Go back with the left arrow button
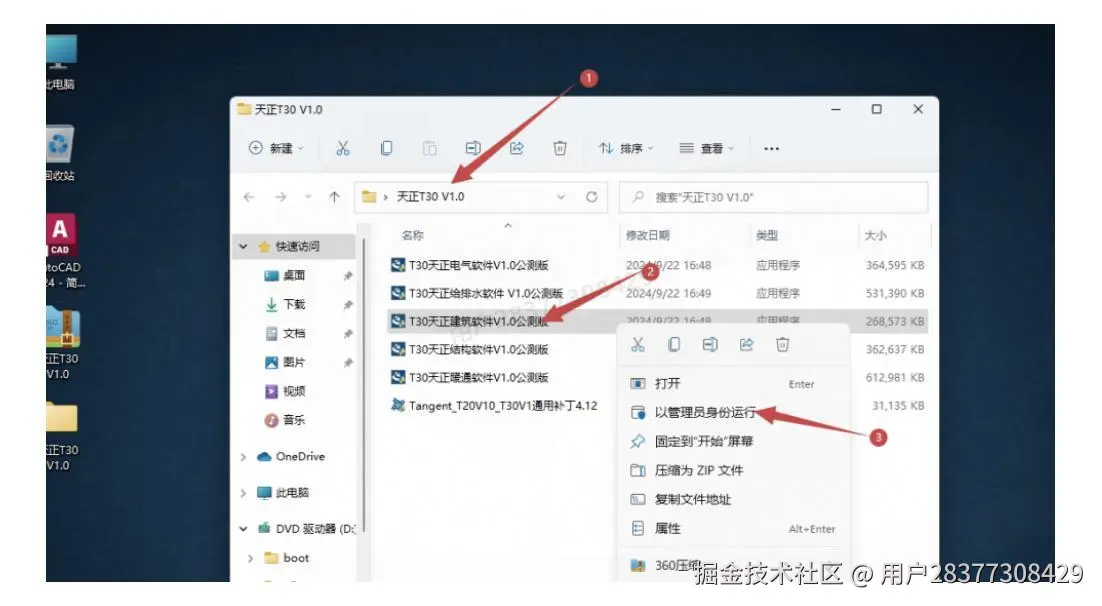 pos(249,197)
